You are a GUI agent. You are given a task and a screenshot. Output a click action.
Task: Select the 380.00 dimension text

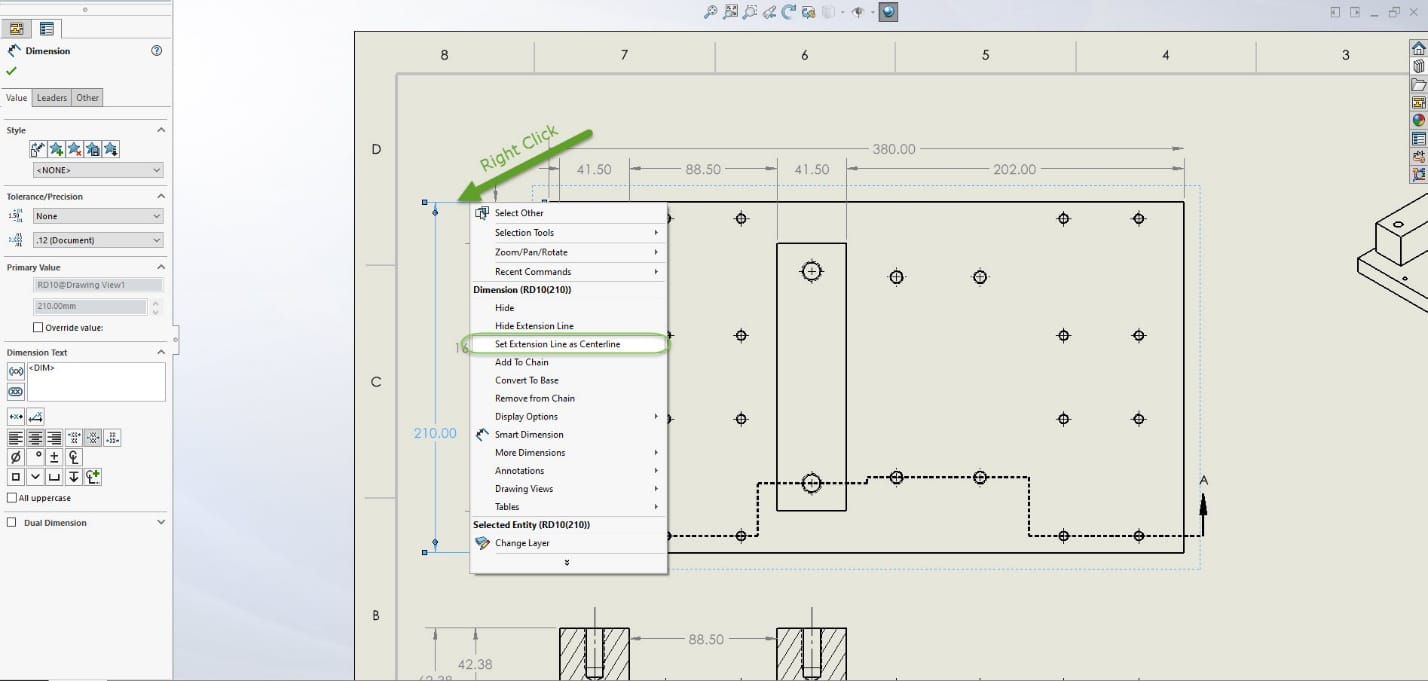point(893,149)
